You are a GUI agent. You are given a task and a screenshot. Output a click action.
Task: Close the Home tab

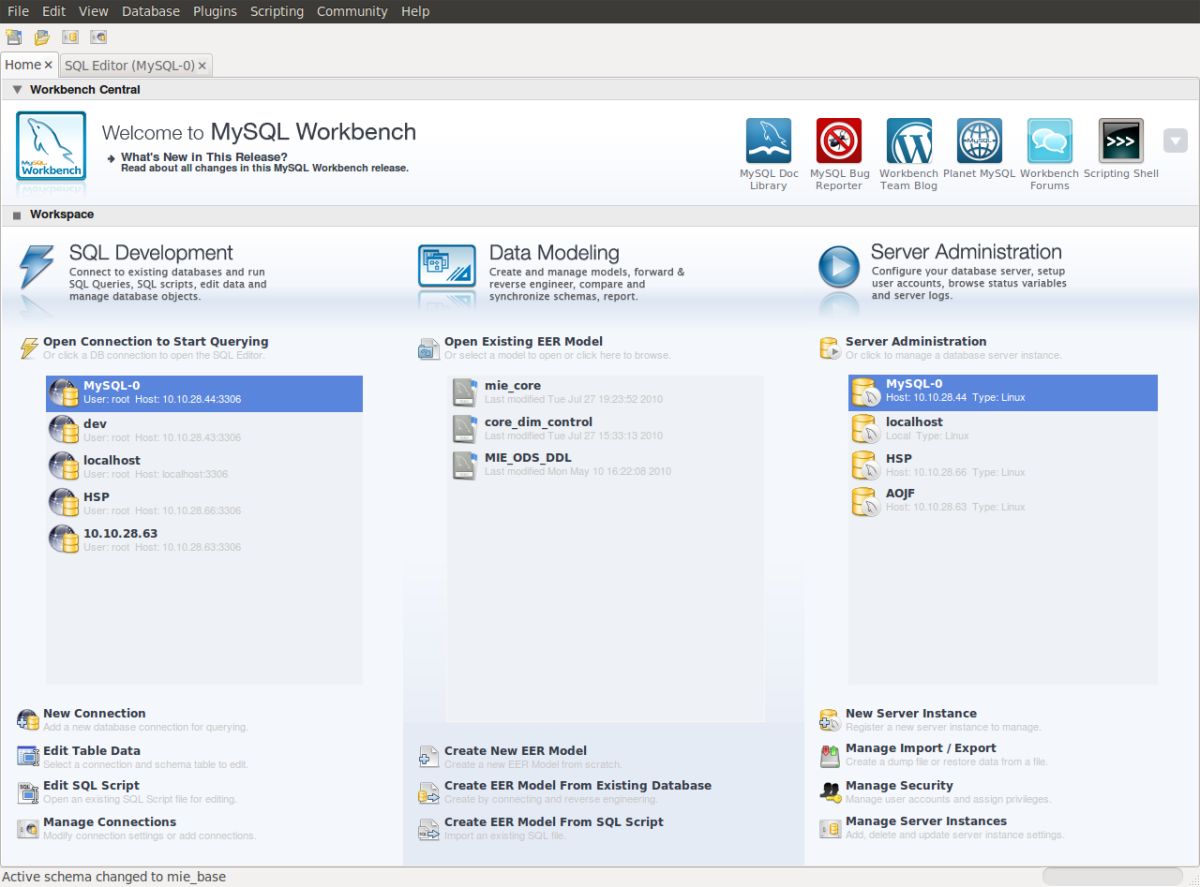[x=48, y=65]
